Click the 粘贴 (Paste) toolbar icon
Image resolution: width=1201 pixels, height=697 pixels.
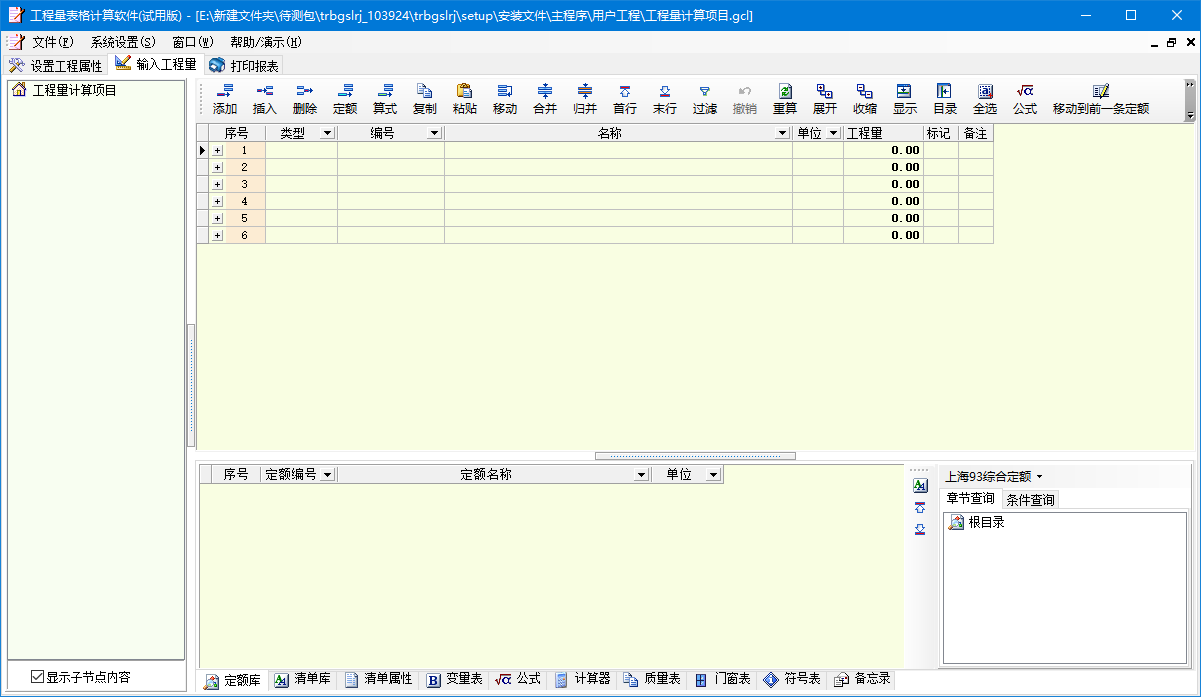point(465,99)
